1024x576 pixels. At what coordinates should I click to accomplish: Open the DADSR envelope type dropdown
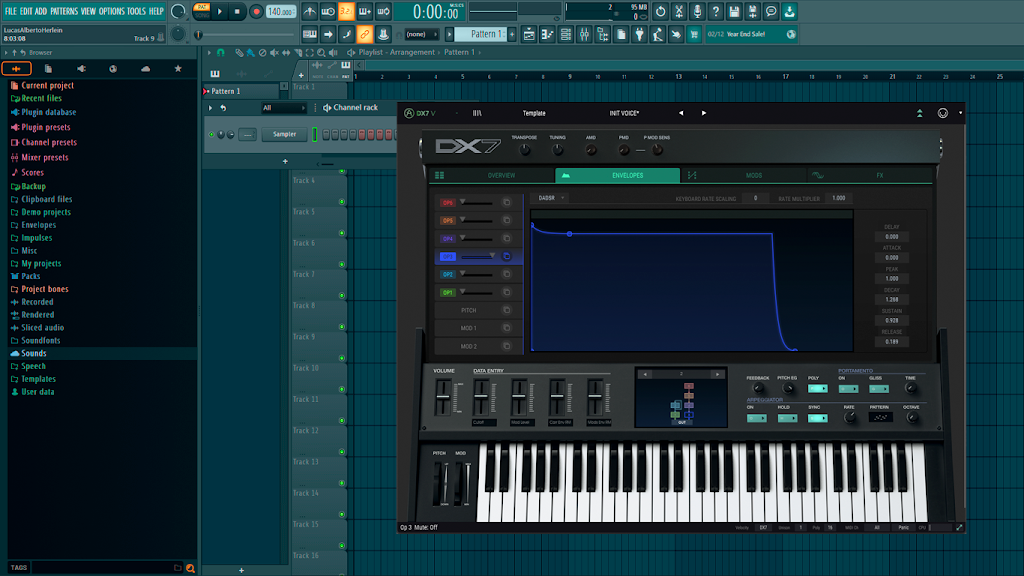(551, 198)
